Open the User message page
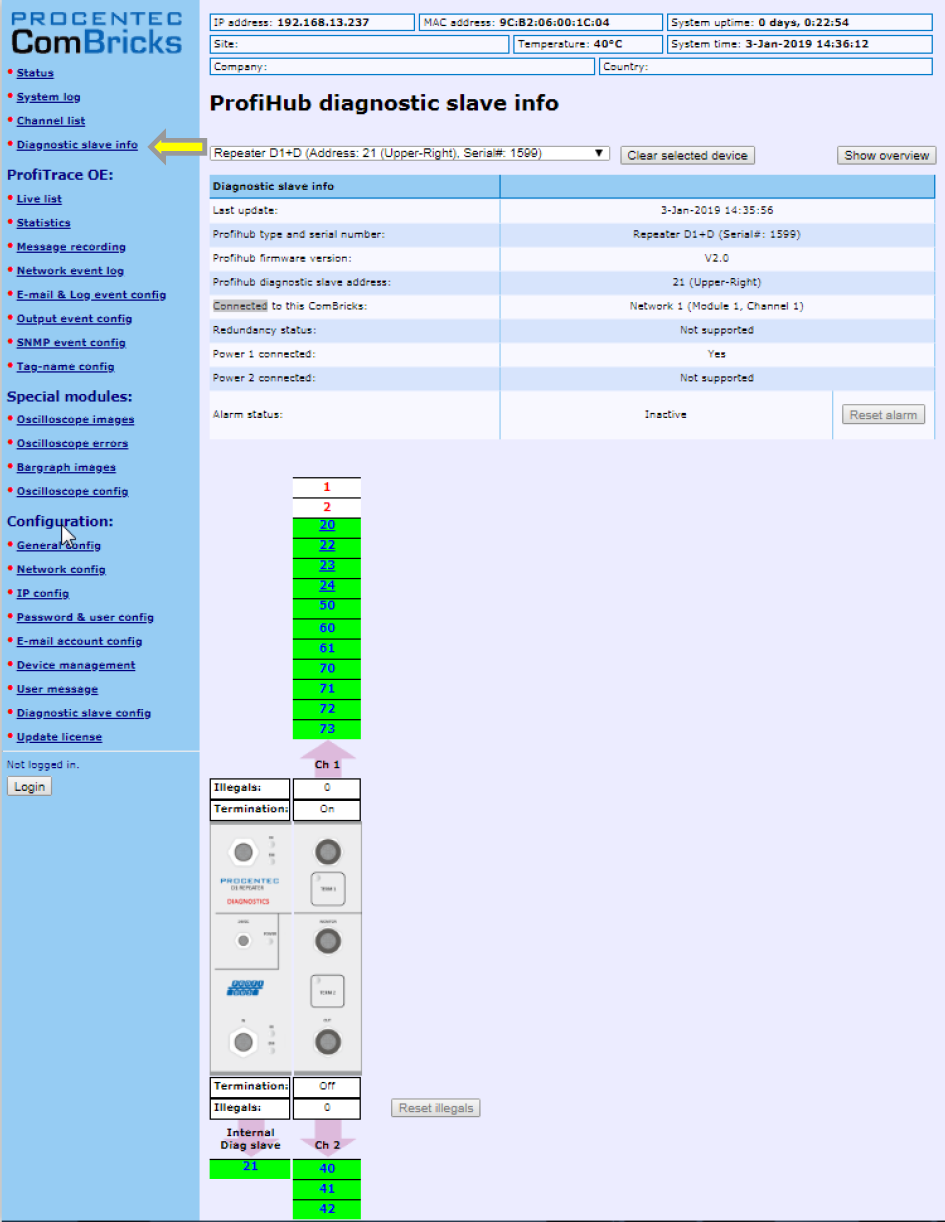The image size is (945, 1222). point(57,690)
